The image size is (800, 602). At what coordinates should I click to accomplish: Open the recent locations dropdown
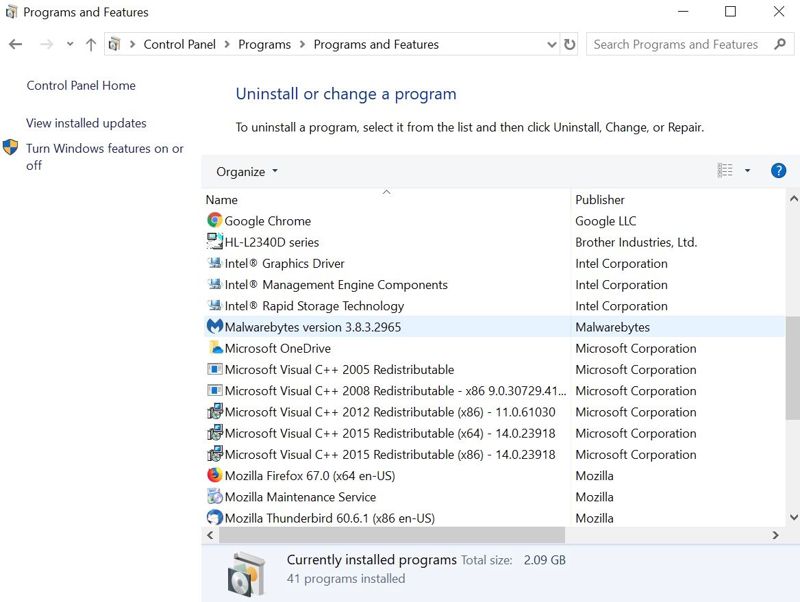[70, 44]
